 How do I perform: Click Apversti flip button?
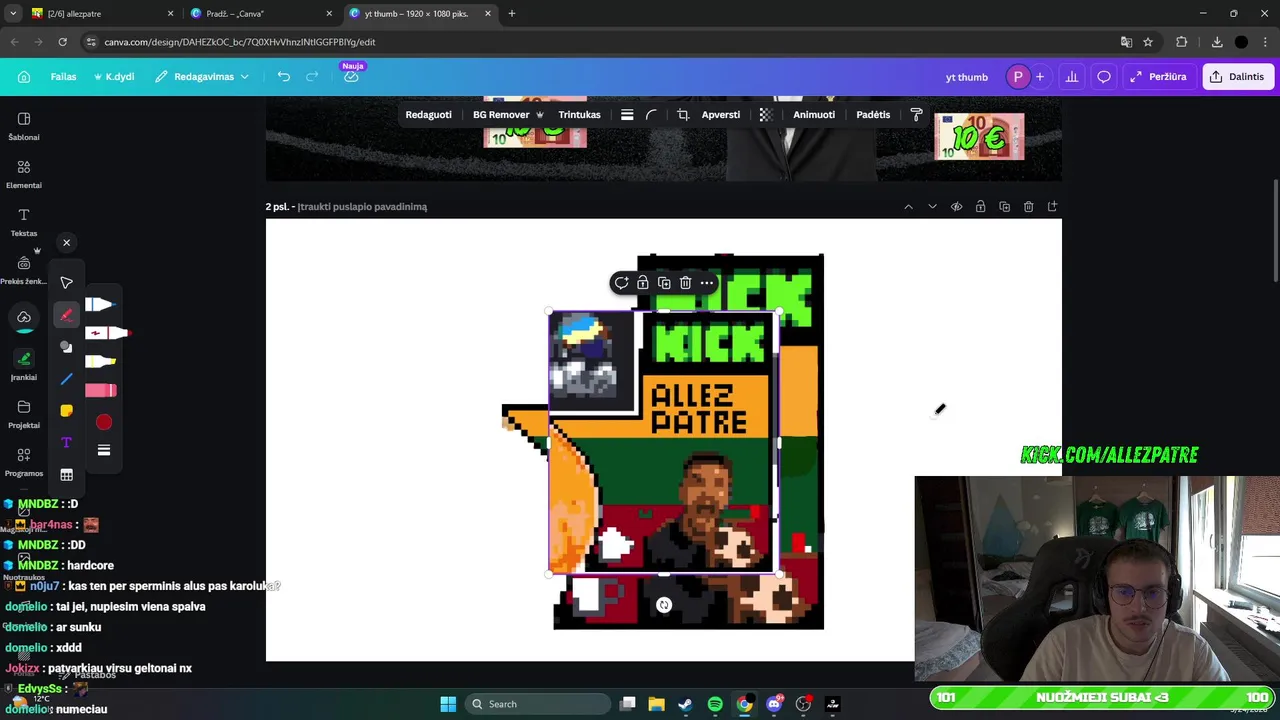click(721, 115)
